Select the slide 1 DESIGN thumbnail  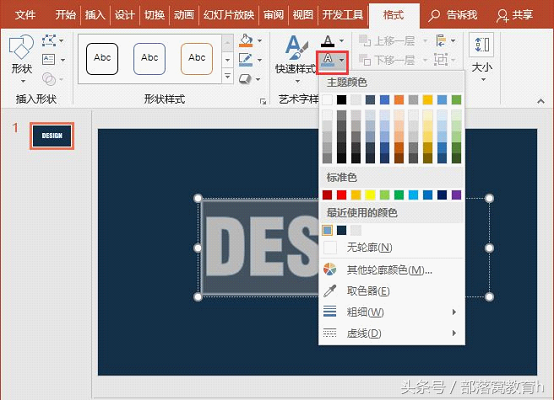(x=52, y=136)
